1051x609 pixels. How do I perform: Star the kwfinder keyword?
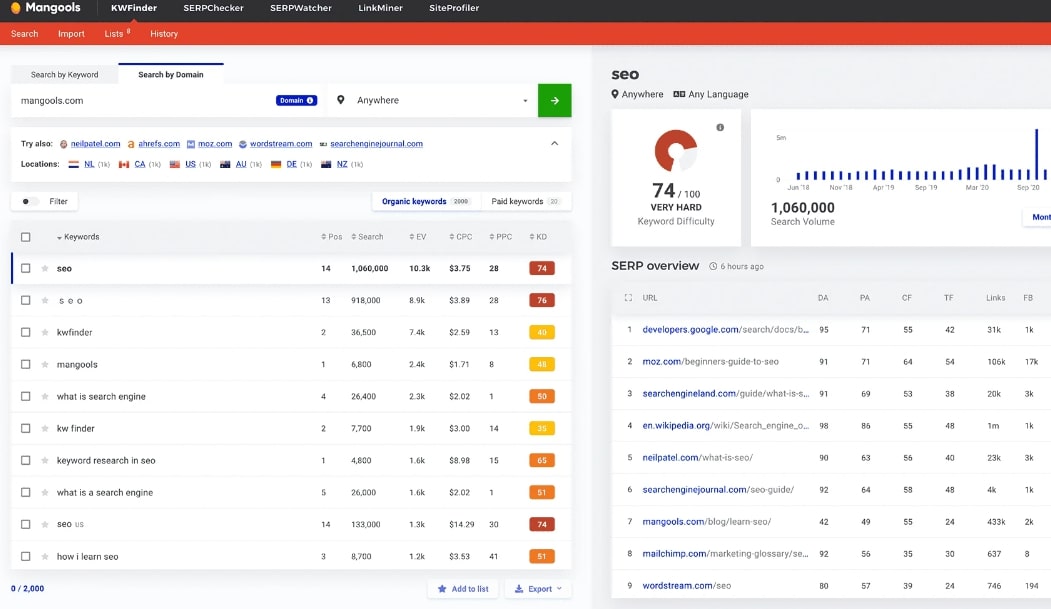[x=45, y=332]
